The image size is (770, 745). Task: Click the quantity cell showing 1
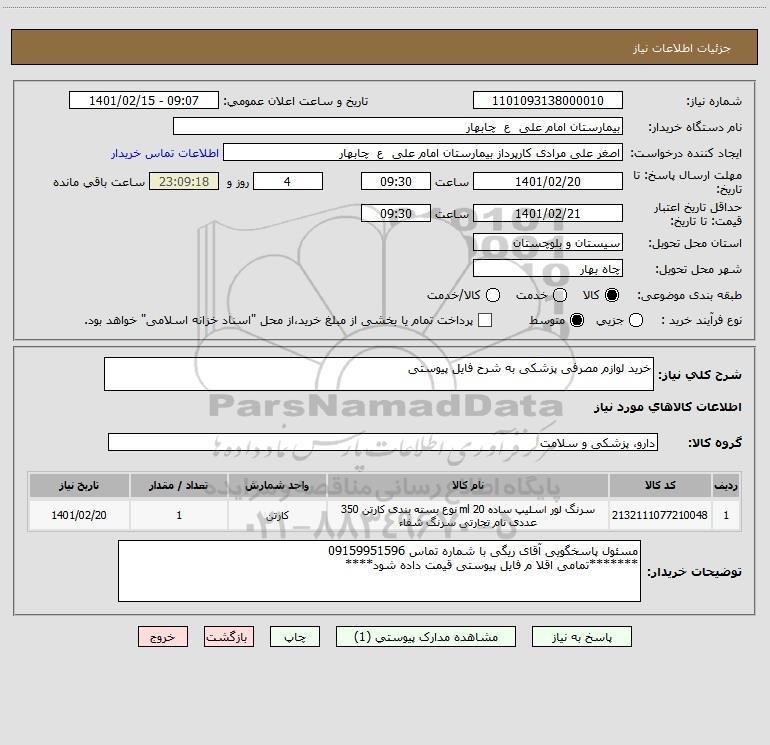(x=179, y=515)
